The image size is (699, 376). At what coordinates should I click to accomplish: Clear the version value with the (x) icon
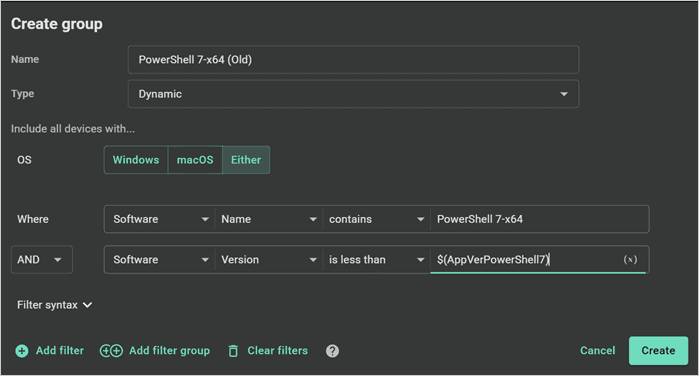click(x=630, y=260)
